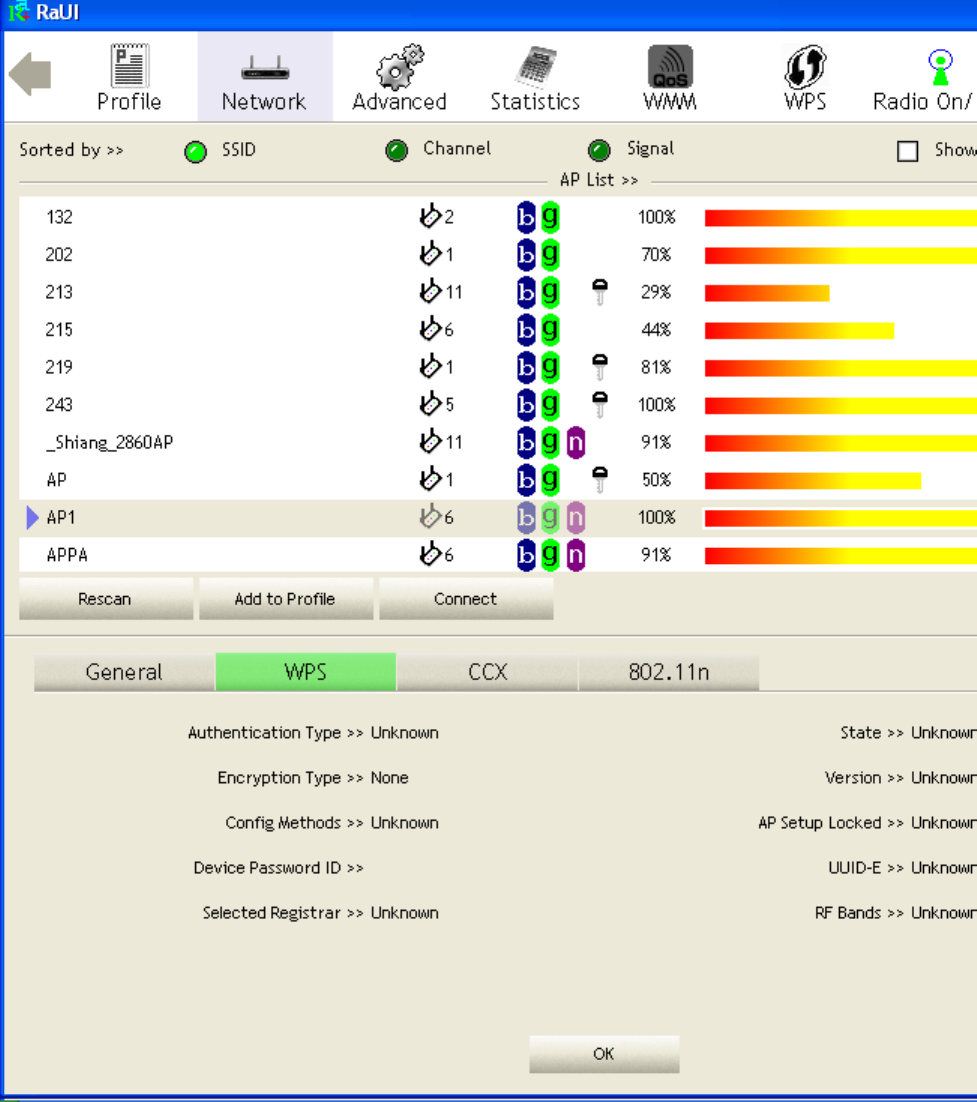Open the Profile page icon
Screen dimensions: 977x1102
tap(129, 65)
